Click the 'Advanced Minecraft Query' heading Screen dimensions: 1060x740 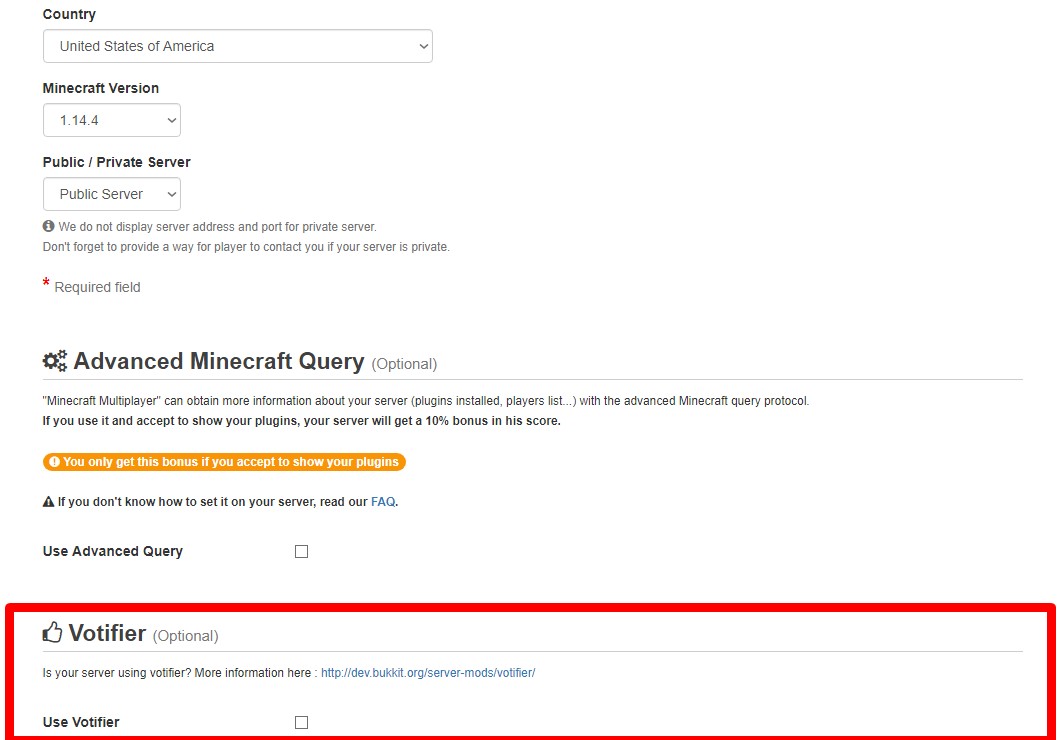(x=219, y=361)
